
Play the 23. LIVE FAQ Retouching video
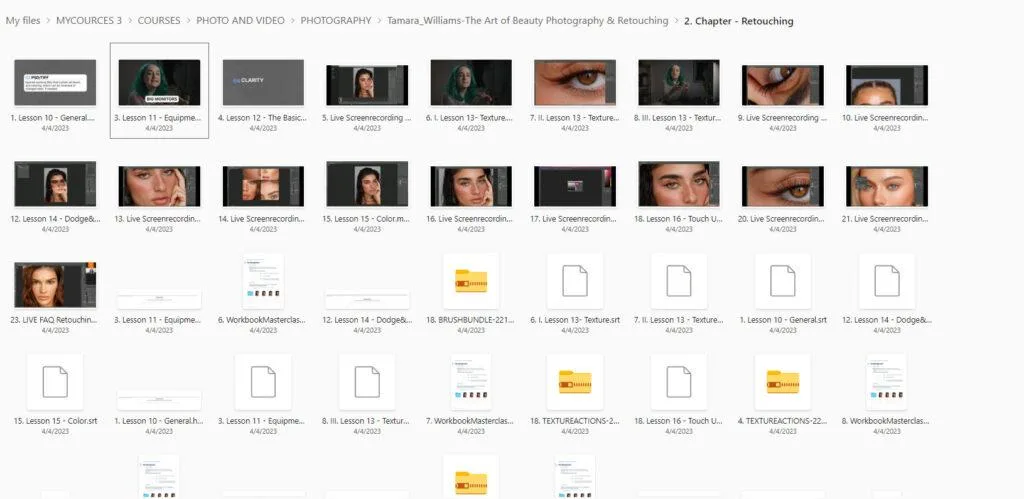click(55, 282)
